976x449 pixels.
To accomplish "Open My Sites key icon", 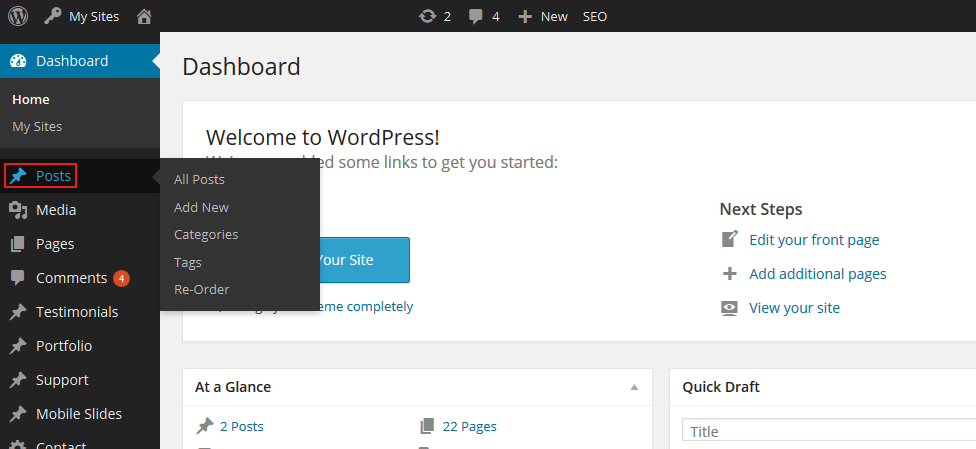I will [x=52, y=16].
